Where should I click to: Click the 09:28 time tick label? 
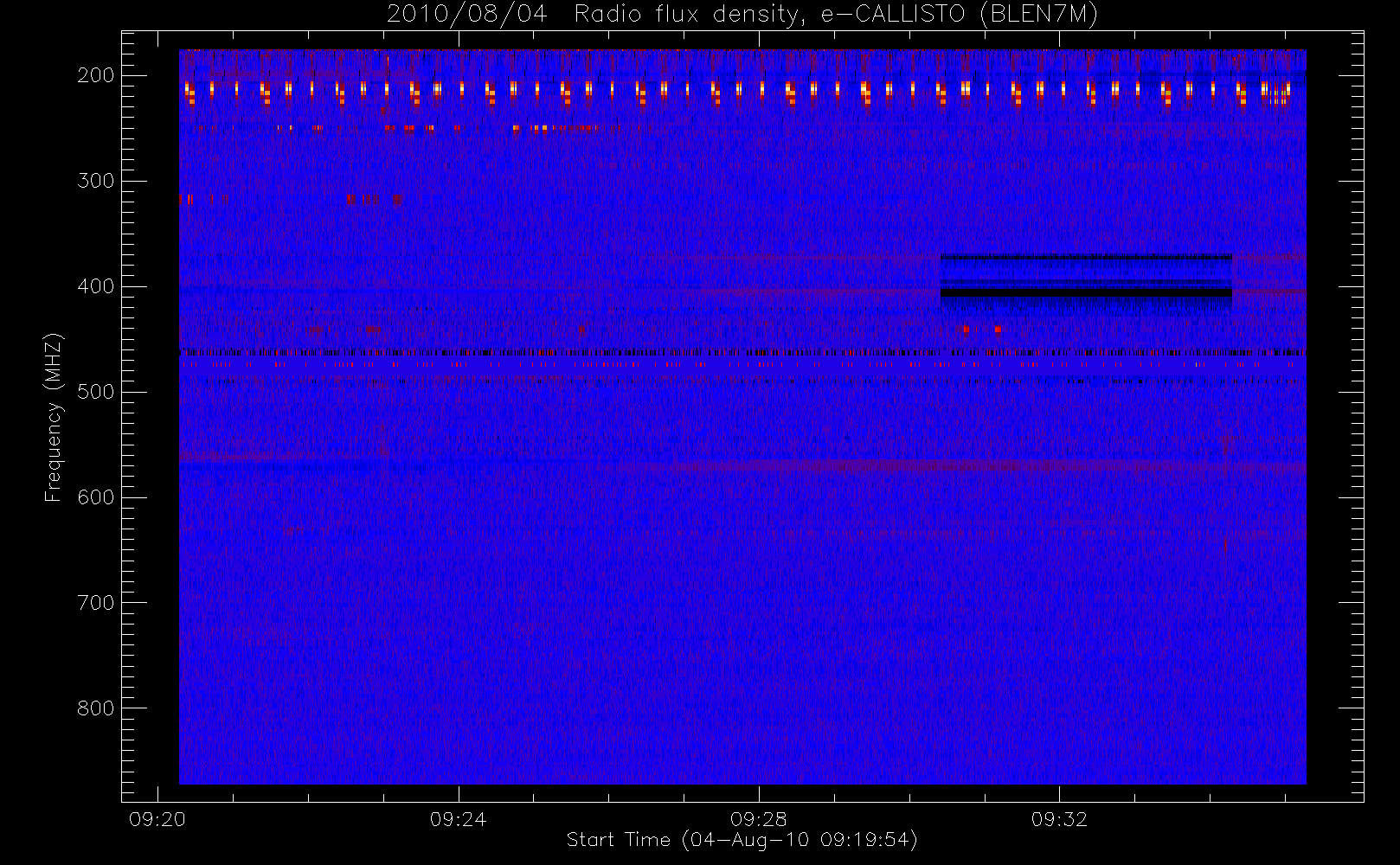point(759,819)
